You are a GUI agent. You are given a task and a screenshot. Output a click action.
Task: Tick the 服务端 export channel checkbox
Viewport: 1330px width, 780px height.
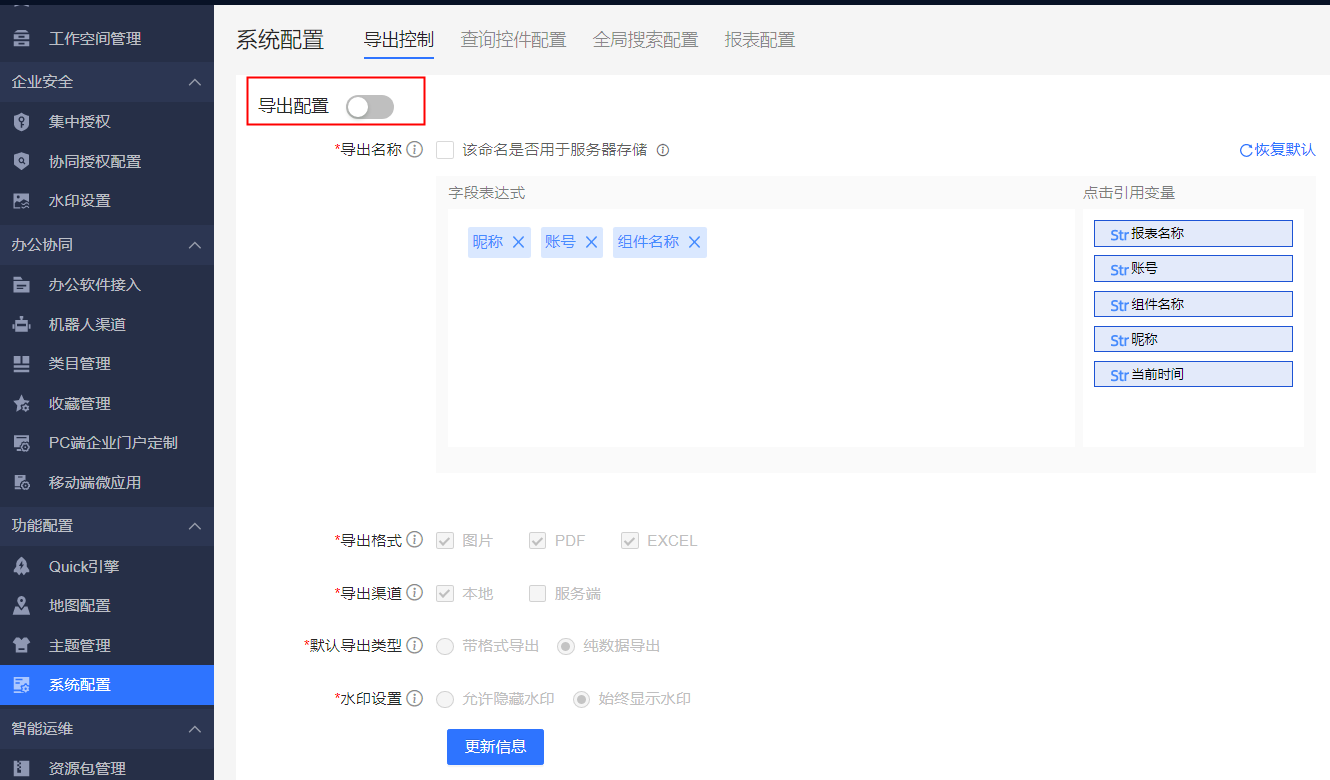pos(538,593)
